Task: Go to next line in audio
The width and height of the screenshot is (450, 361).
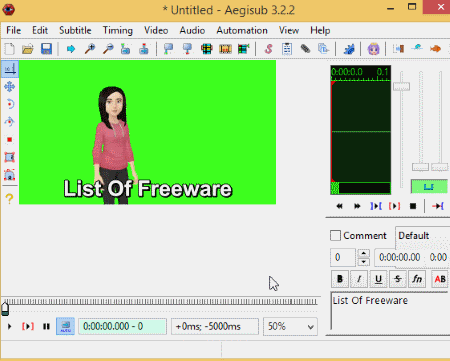Action: pos(357,206)
